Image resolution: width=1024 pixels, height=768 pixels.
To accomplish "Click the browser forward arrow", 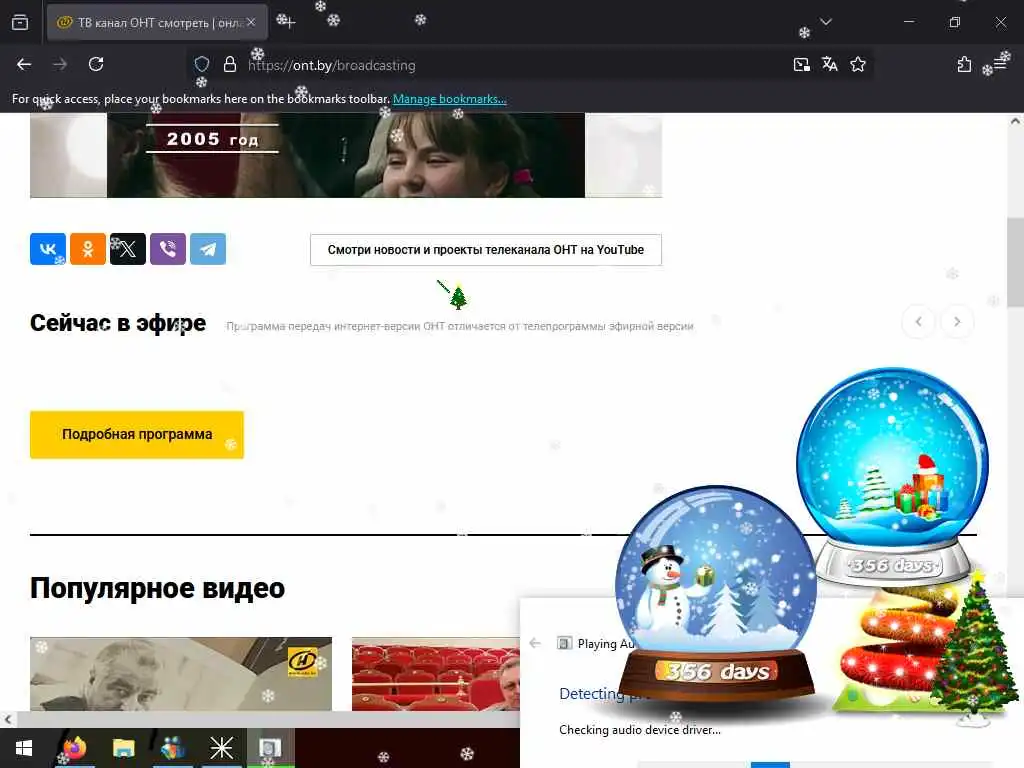I will 60,64.
